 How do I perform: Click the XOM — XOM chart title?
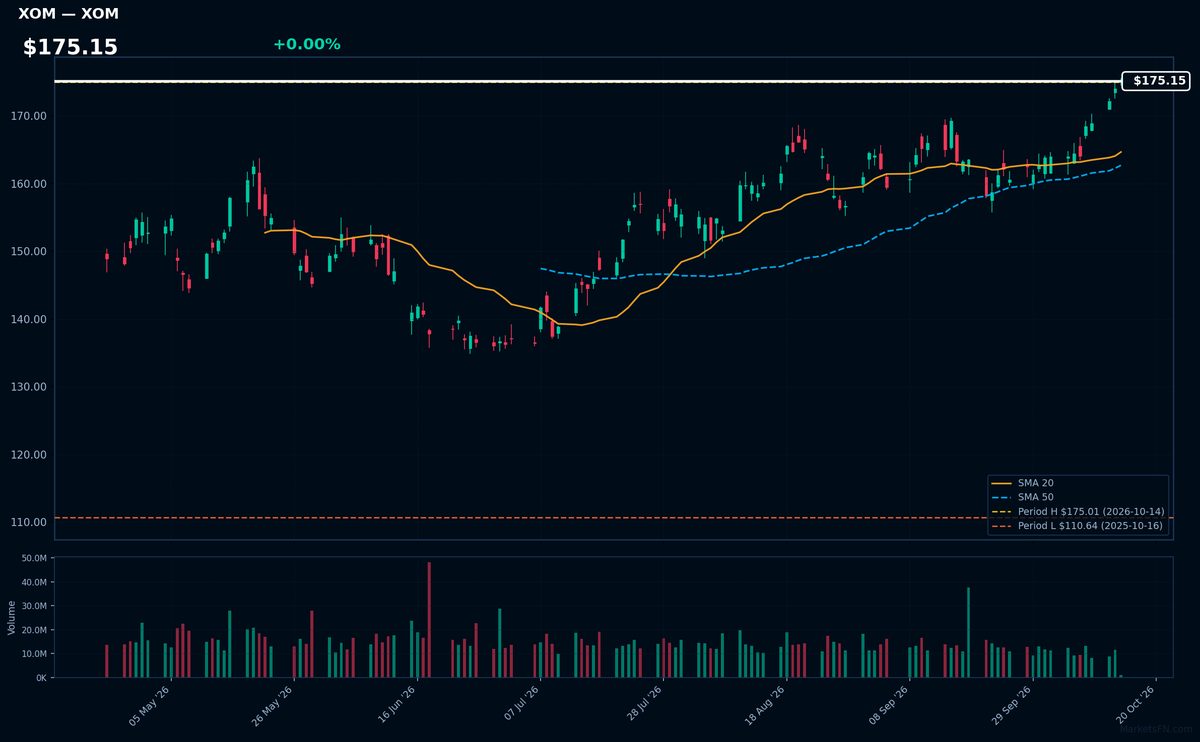[x=68, y=14]
